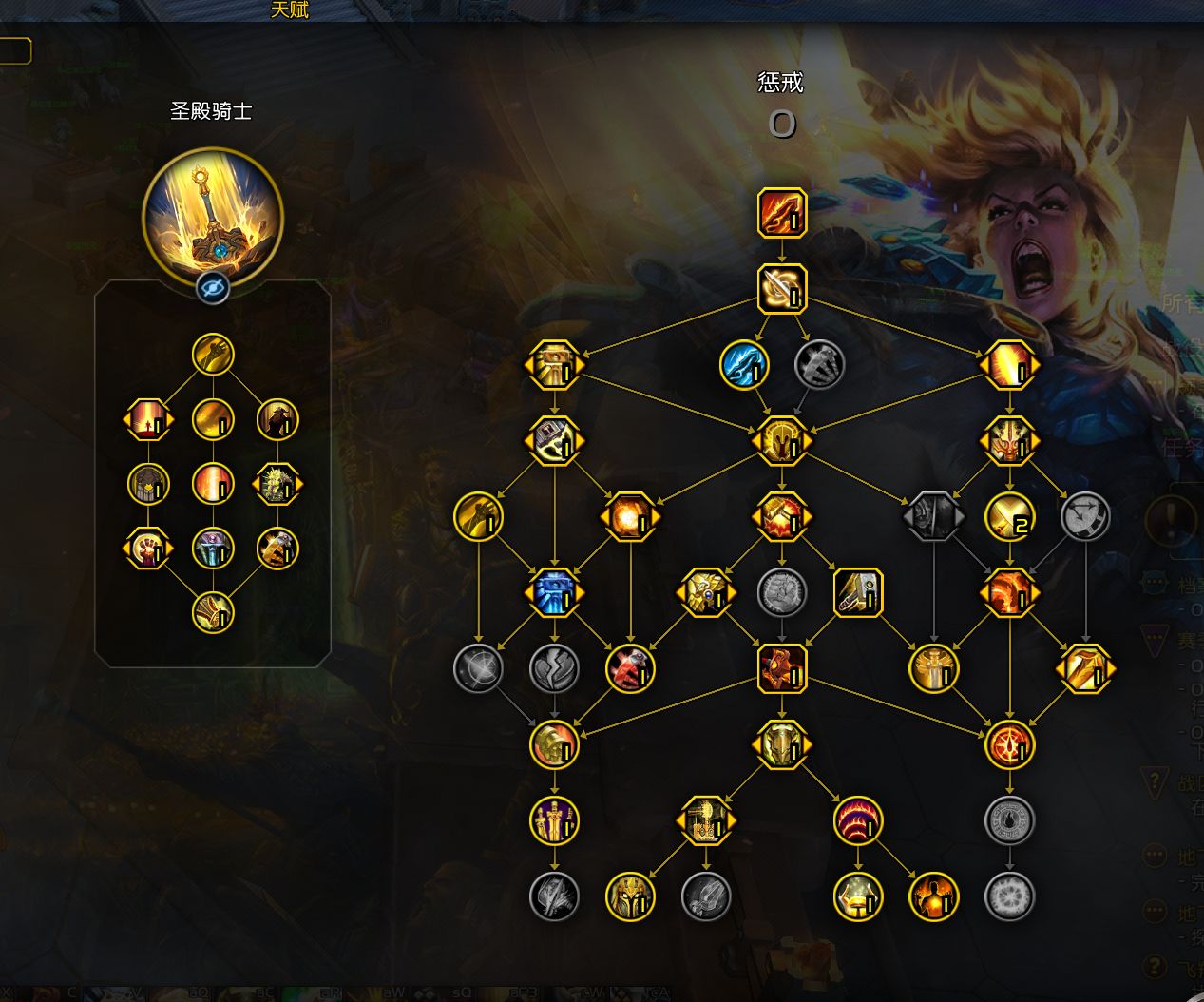The width and height of the screenshot is (1204, 1002).
Task: Select the glowing orange silhouette talent node
Action: [x=933, y=896]
